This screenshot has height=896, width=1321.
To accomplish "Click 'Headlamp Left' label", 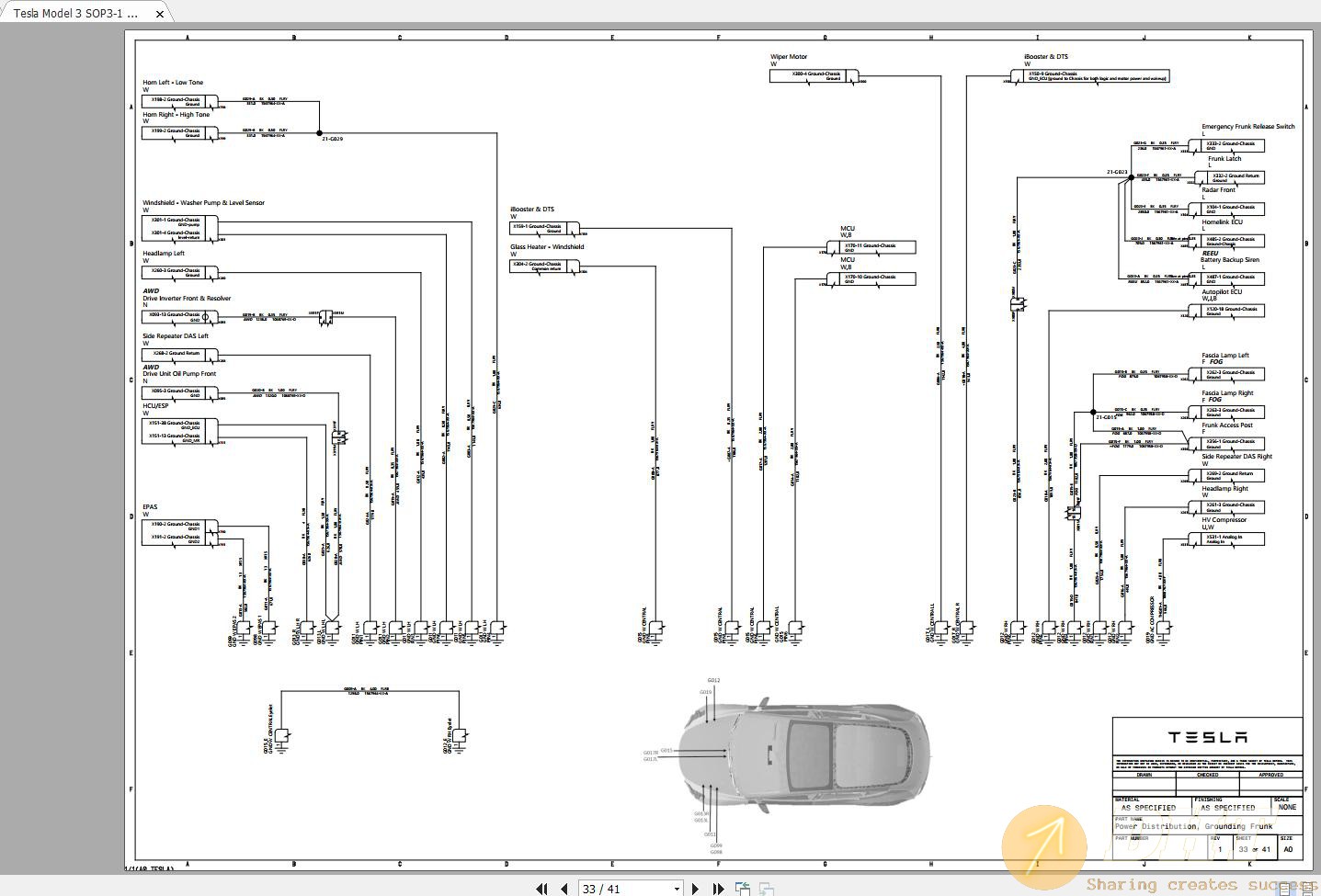I will [163, 253].
